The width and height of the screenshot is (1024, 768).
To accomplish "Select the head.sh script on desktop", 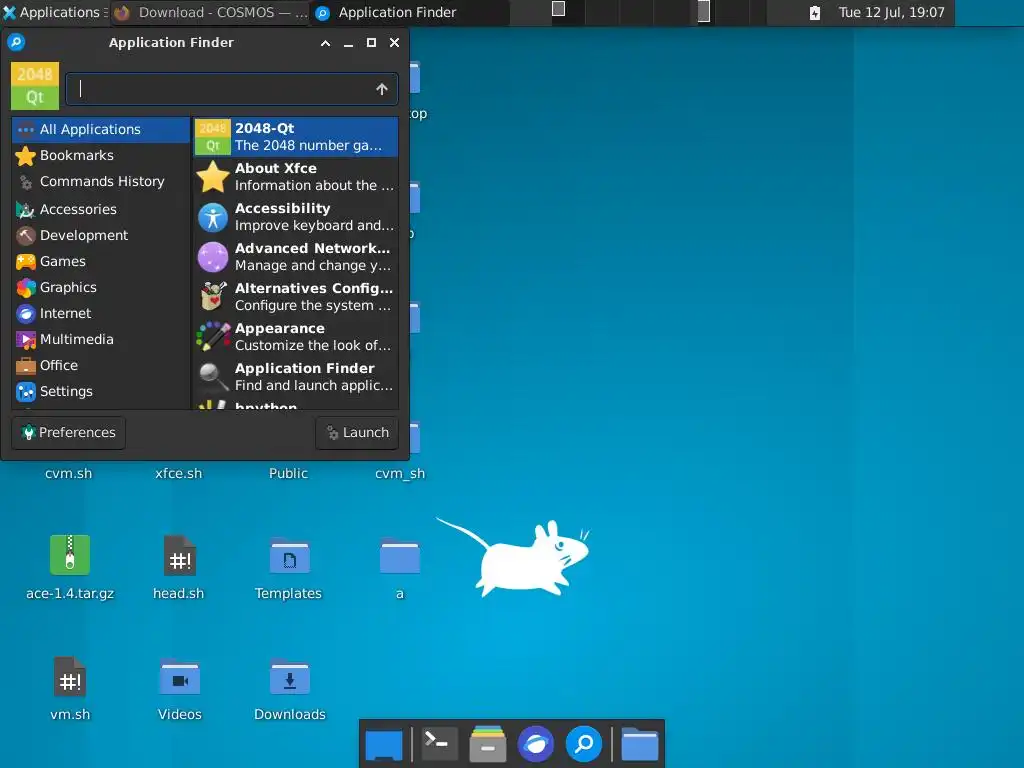I will (x=179, y=567).
